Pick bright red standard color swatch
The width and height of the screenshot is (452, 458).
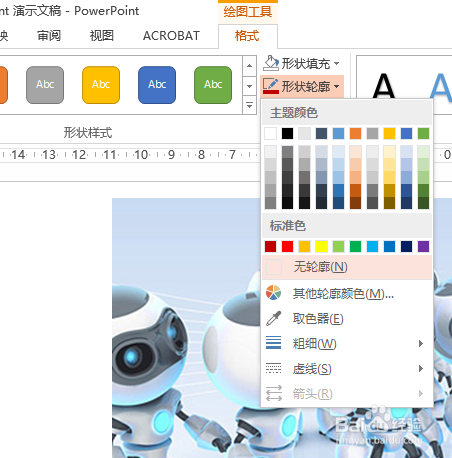287,247
